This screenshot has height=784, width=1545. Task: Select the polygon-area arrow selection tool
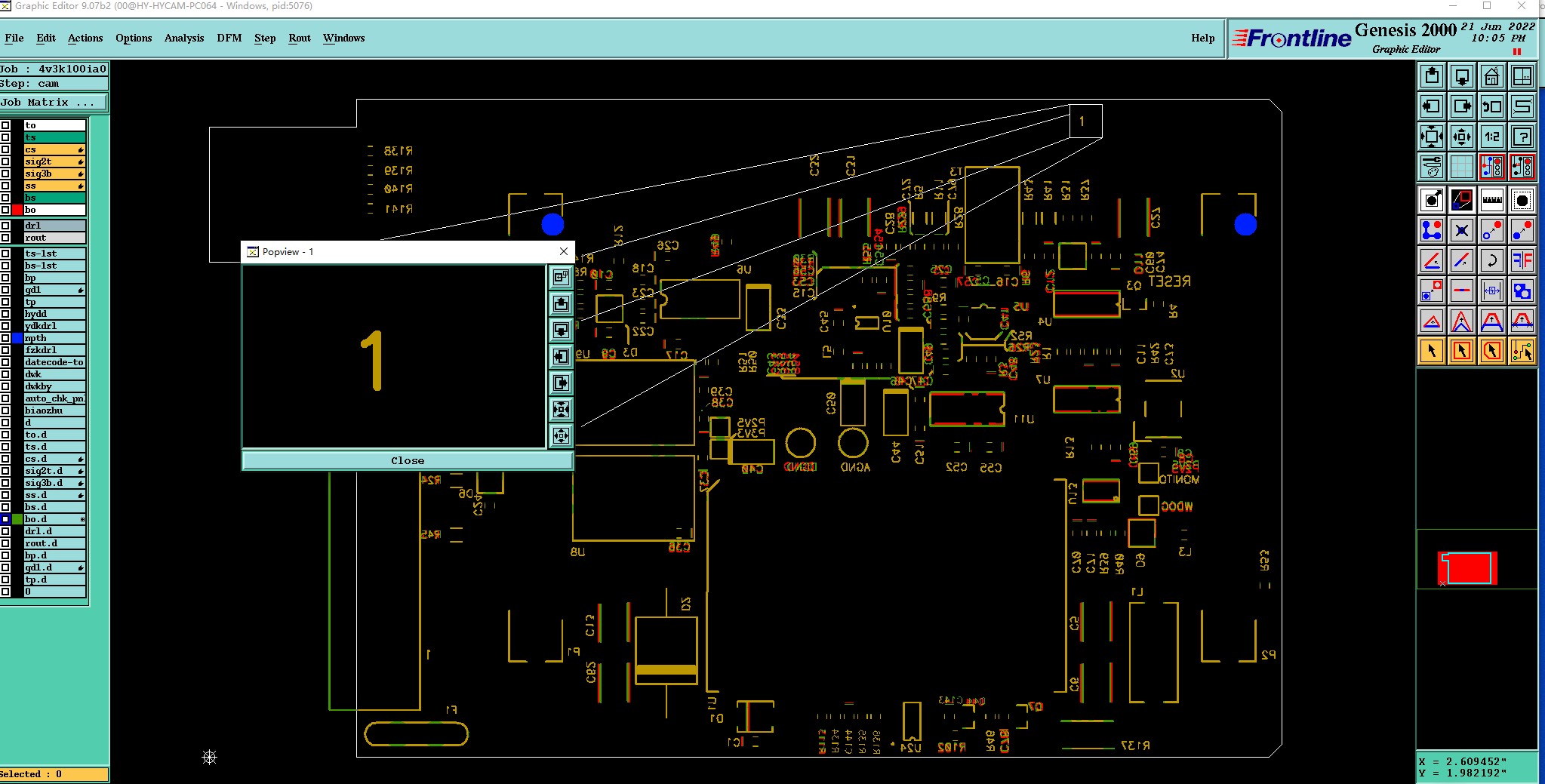1492,351
